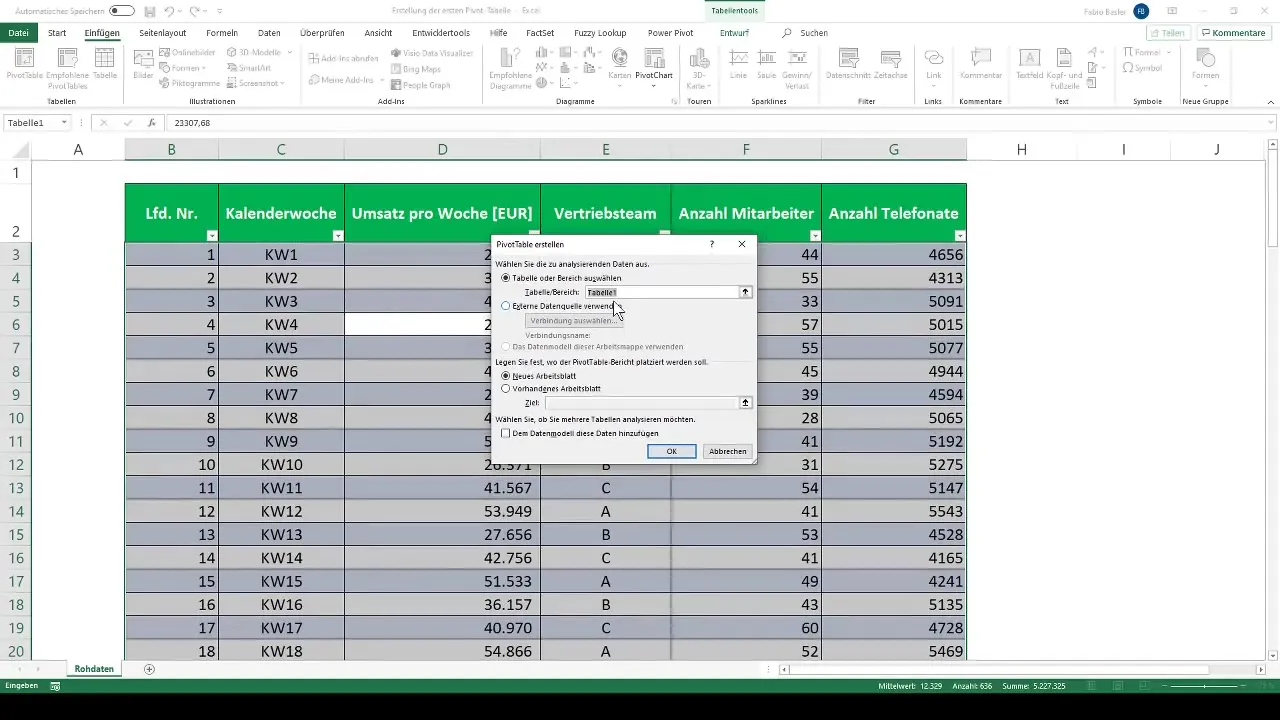Click Abbrechen in PivotTable dialog
Viewport: 1280px width, 720px height.
tap(728, 451)
